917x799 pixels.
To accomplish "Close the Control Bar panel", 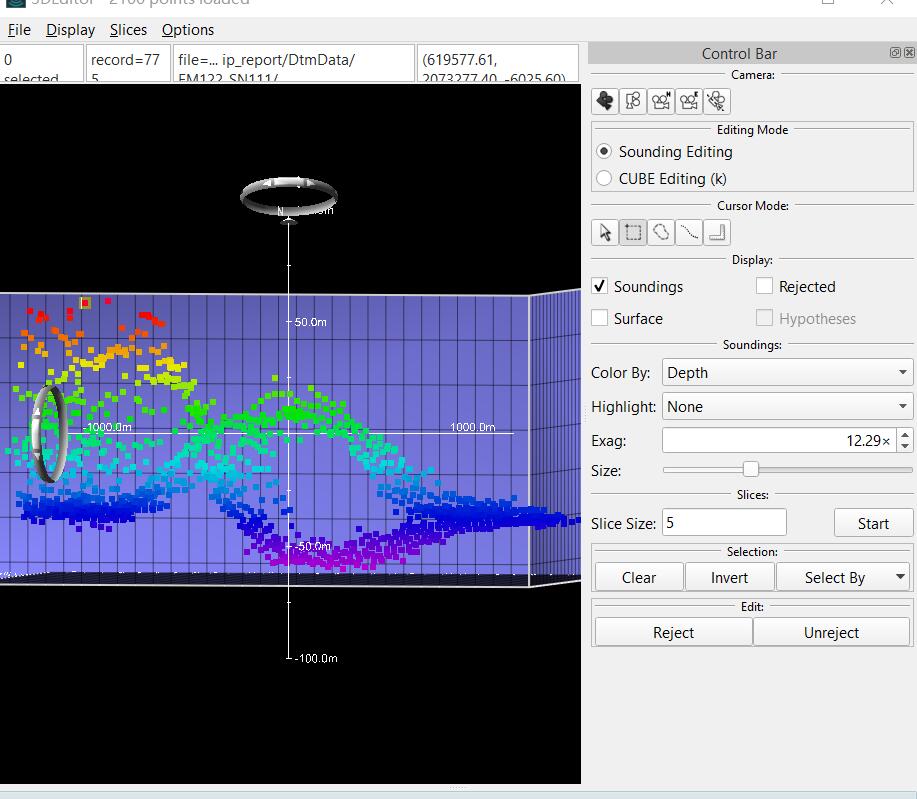I will (909, 53).
